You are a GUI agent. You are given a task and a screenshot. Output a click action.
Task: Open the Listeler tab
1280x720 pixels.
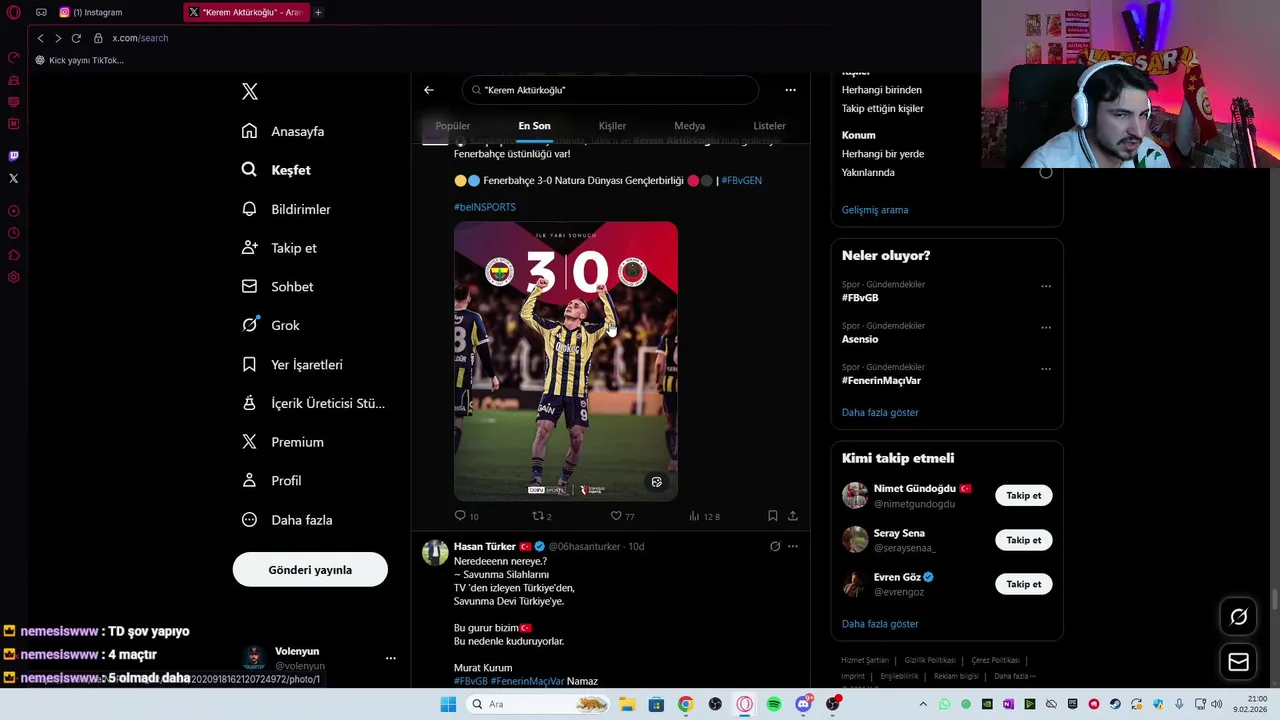(770, 126)
